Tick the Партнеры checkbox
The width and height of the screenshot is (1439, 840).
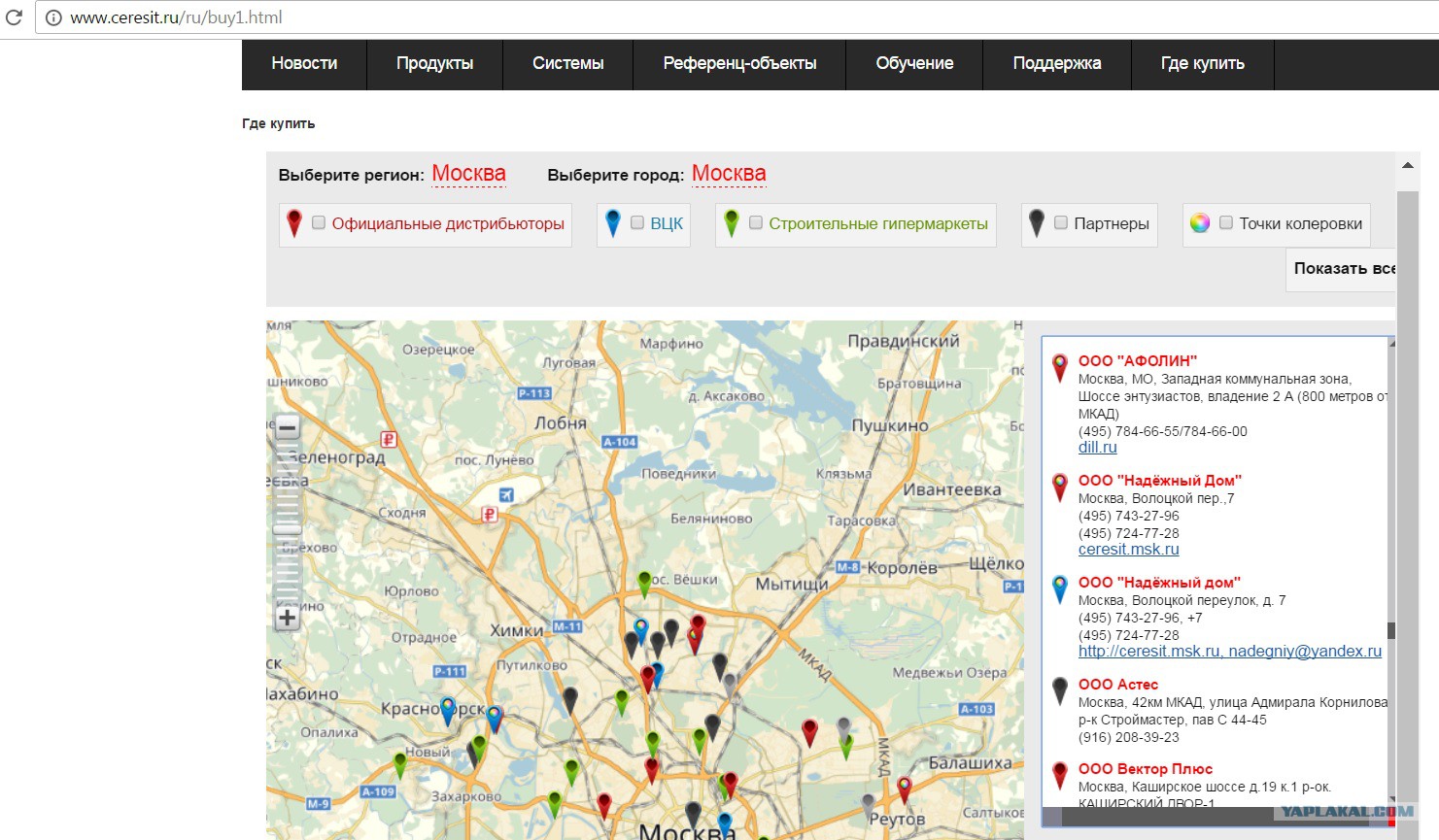pos(1061,223)
